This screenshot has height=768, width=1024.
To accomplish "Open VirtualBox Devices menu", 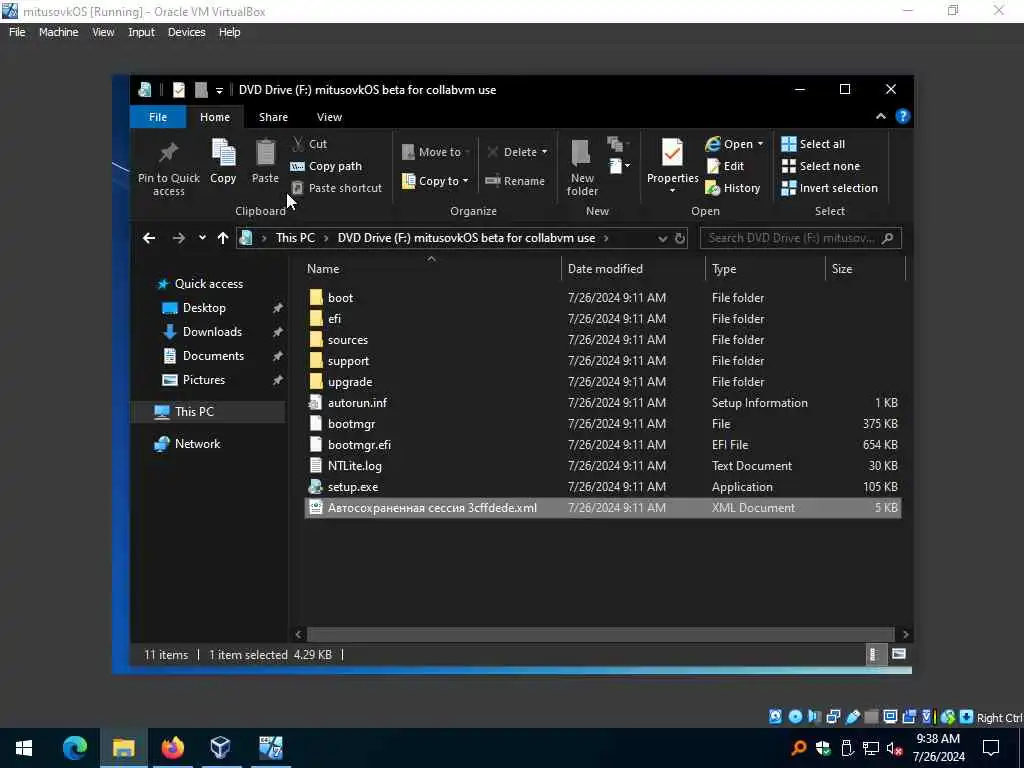I will [x=186, y=32].
